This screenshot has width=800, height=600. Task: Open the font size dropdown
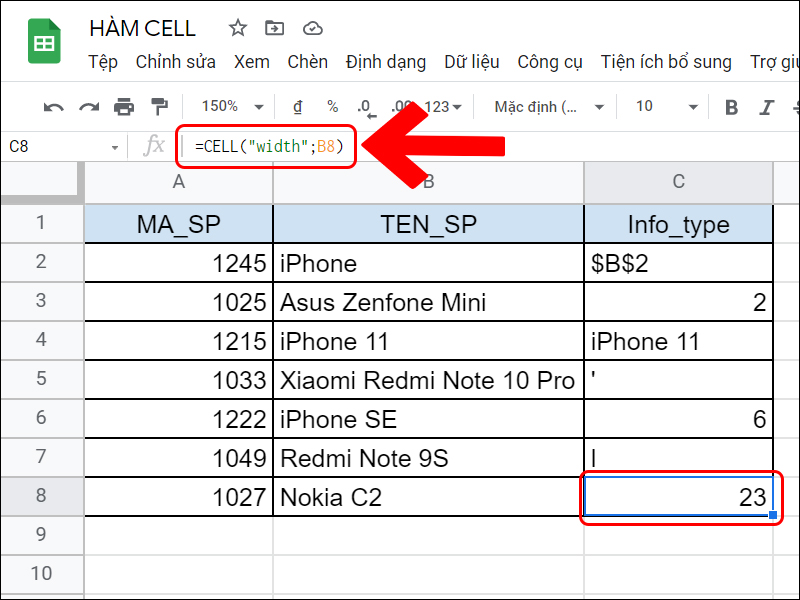(x=662, y=107)
